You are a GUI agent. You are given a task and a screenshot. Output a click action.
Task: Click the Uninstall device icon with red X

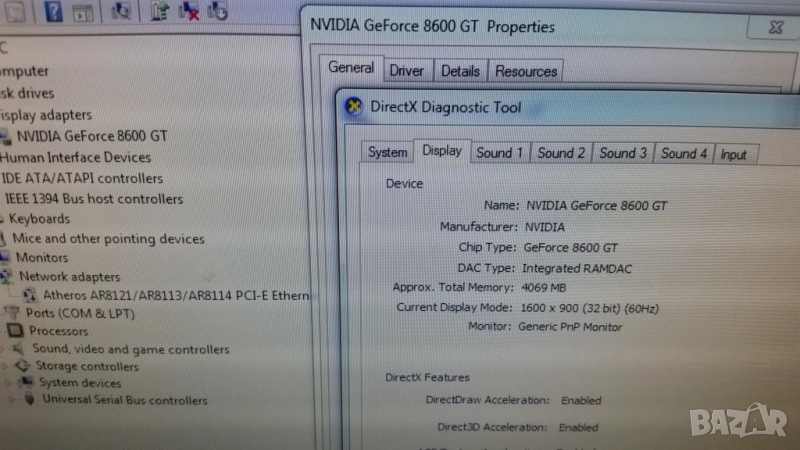click(x=188, y=11)
